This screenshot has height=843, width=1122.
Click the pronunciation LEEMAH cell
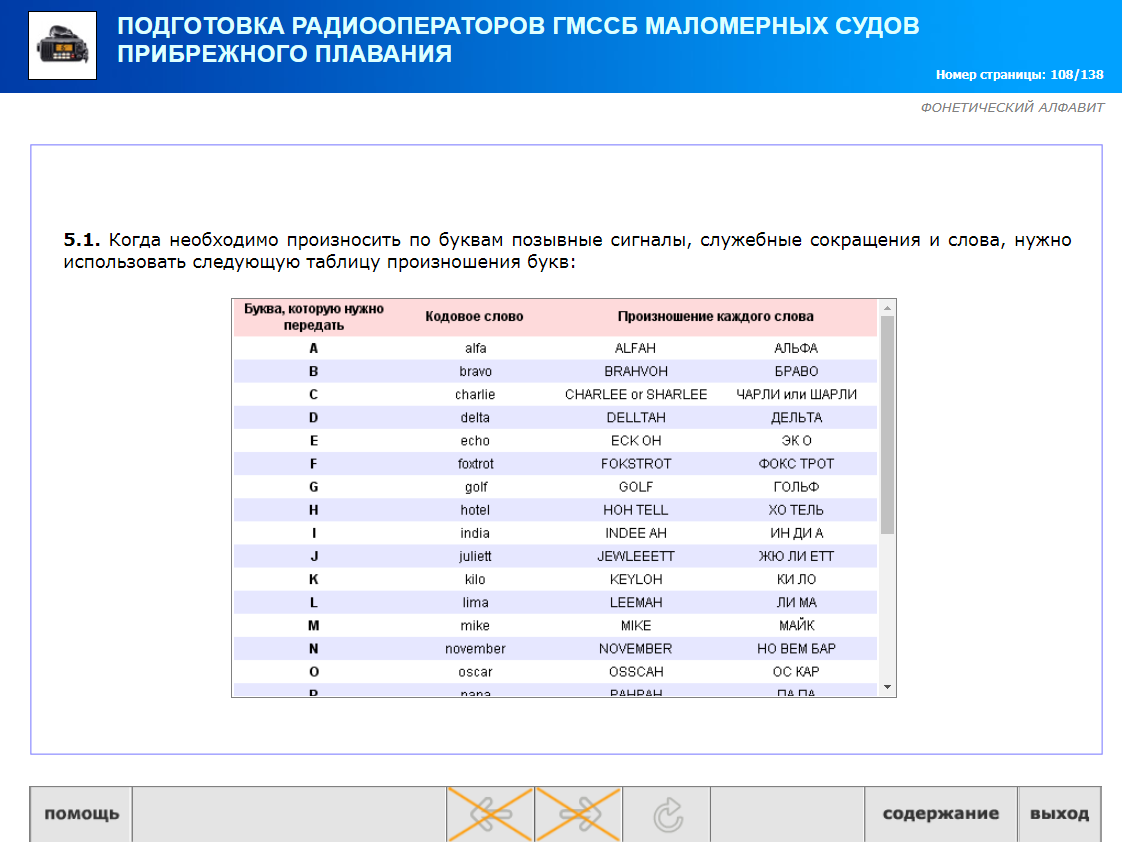pos(635,603)
